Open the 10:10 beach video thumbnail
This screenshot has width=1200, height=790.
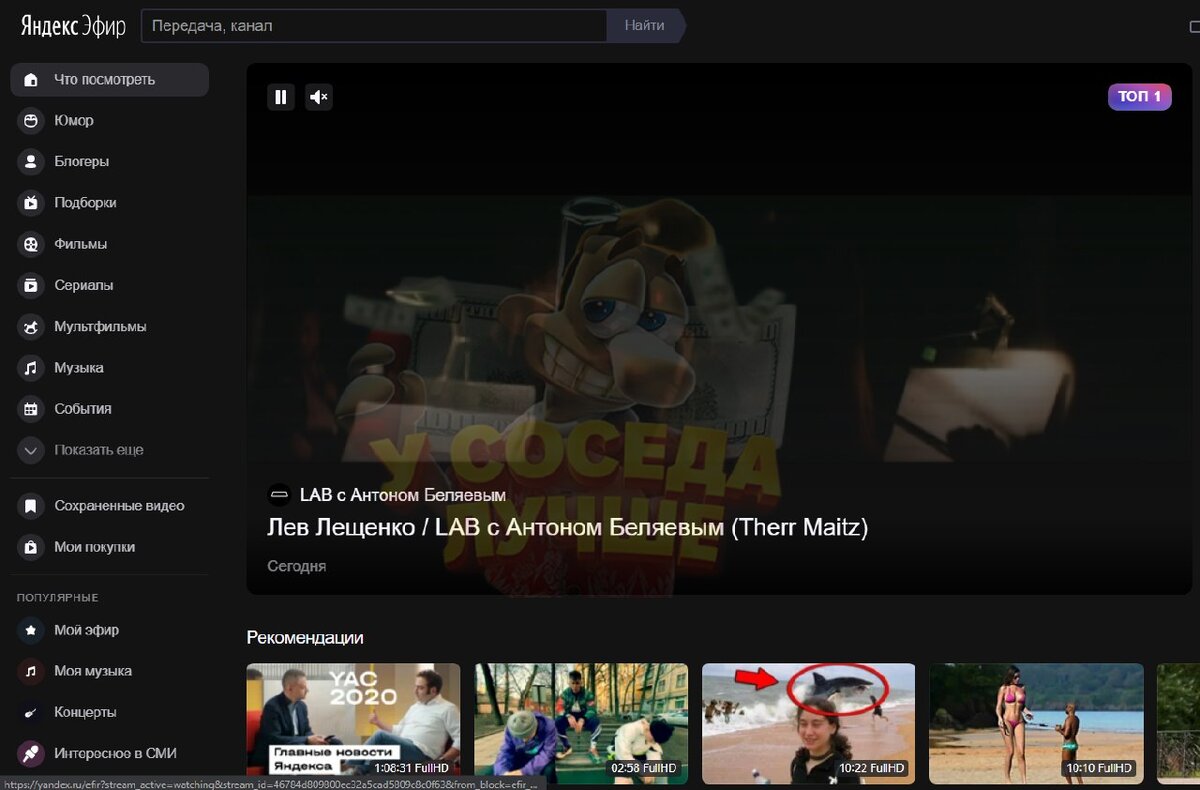[1036, 723]
